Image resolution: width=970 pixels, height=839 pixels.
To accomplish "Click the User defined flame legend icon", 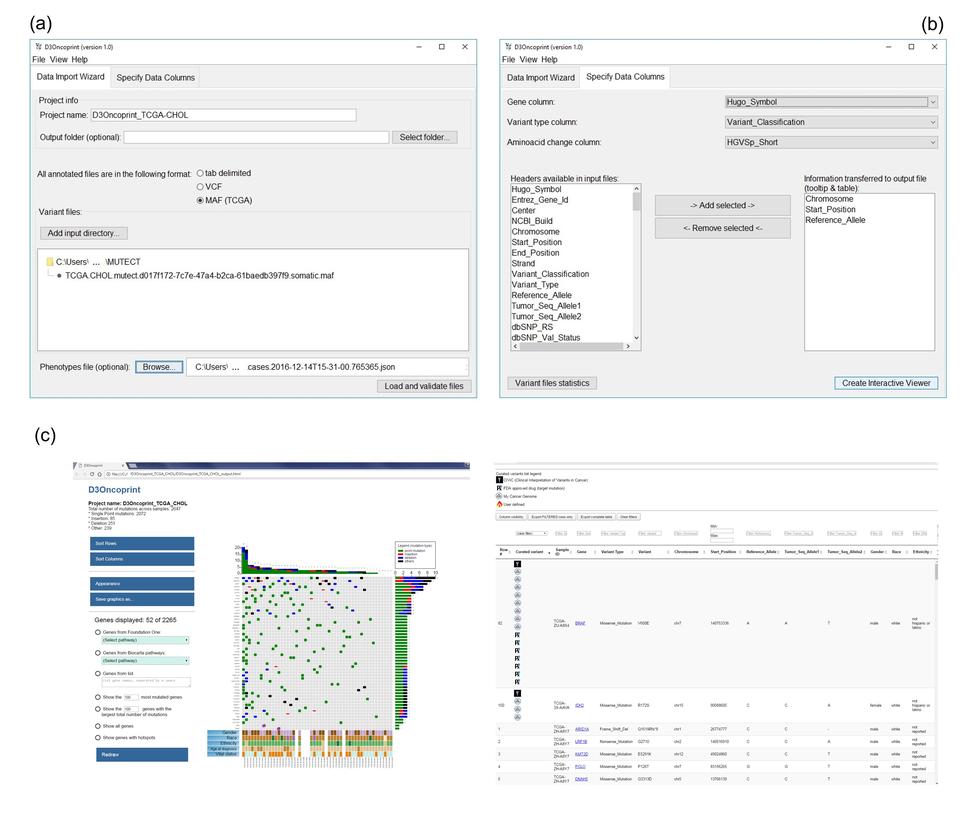I will pyautogui.click(x=500, y=505).
